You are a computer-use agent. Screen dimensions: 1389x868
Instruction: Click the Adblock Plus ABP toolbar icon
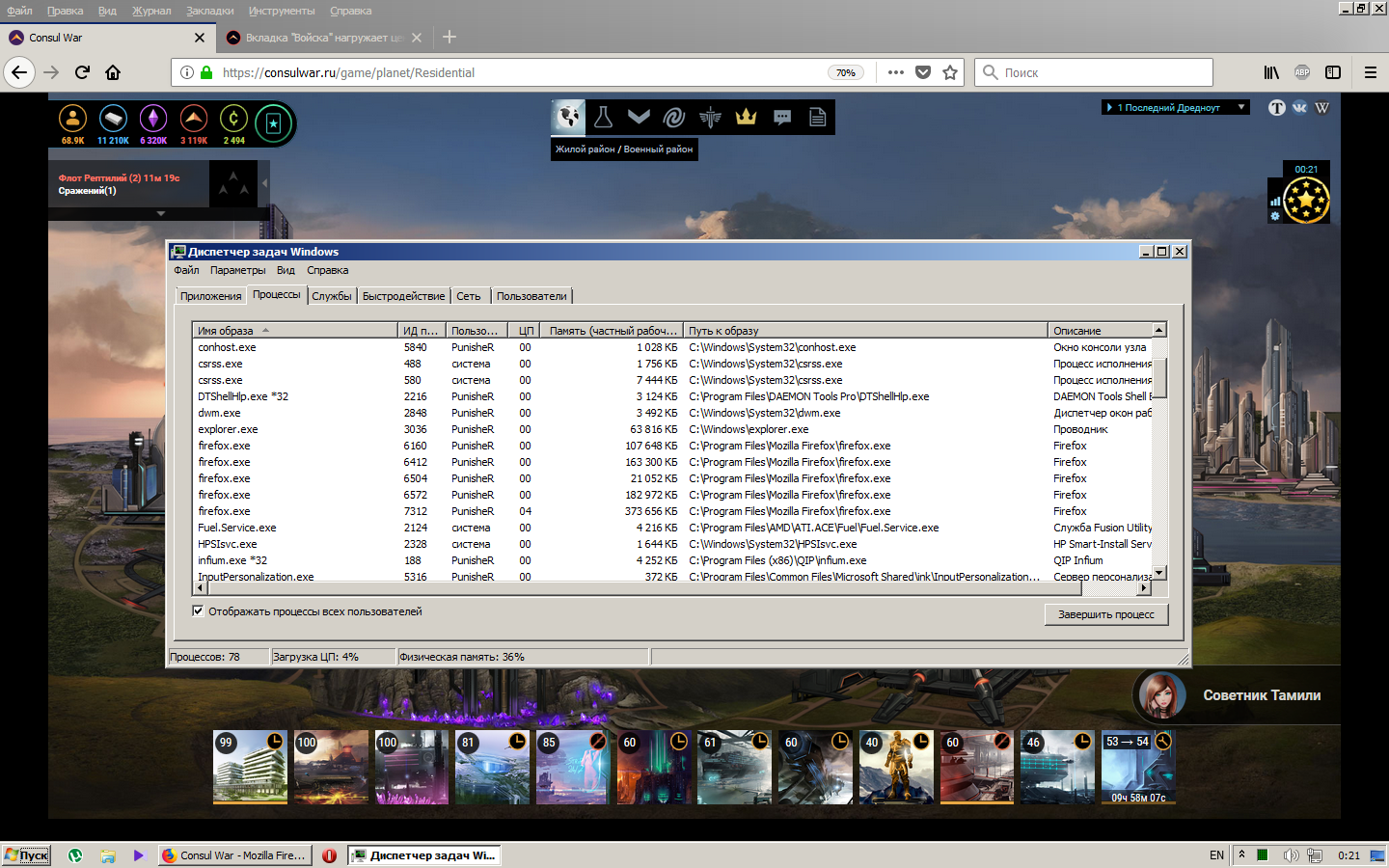[x=1302, y=72]
